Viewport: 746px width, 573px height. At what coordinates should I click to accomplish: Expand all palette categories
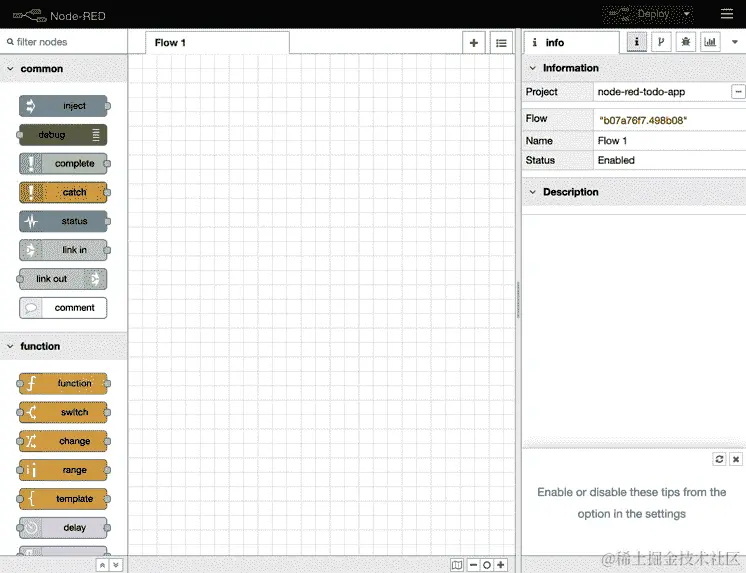(116, 565)
